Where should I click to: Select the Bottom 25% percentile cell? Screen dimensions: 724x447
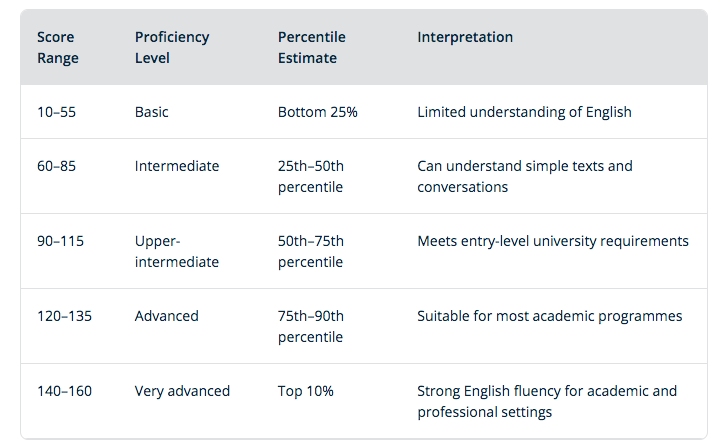pyautogui.click(x=318, y=112)
